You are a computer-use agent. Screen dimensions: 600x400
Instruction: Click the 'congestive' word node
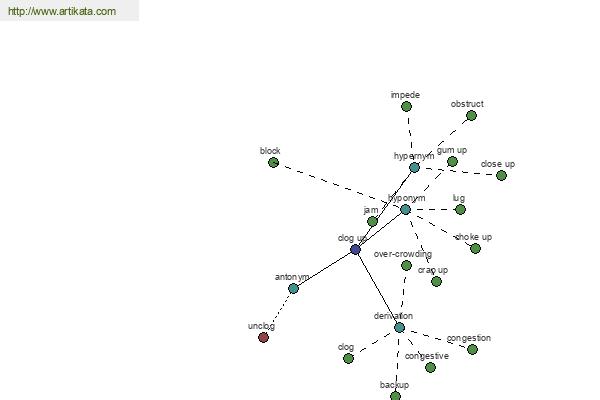pos(430,367)
